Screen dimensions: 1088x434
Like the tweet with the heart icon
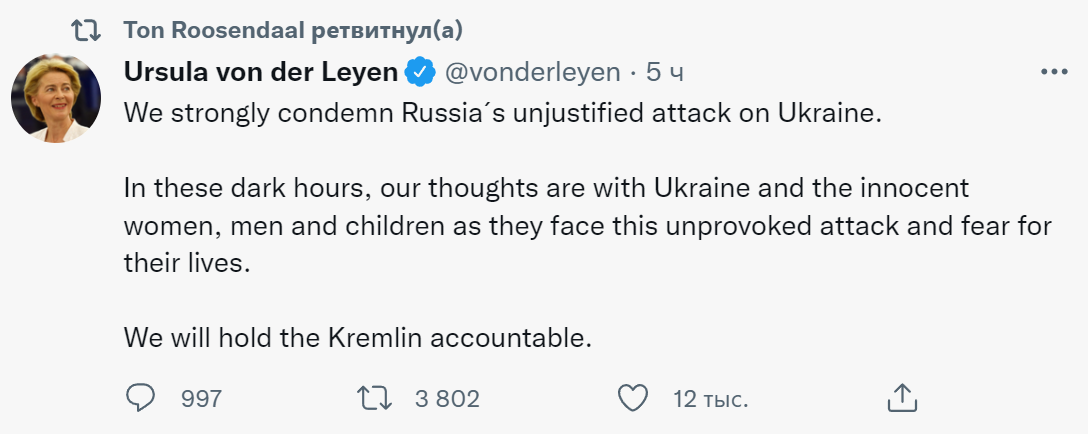633,398
